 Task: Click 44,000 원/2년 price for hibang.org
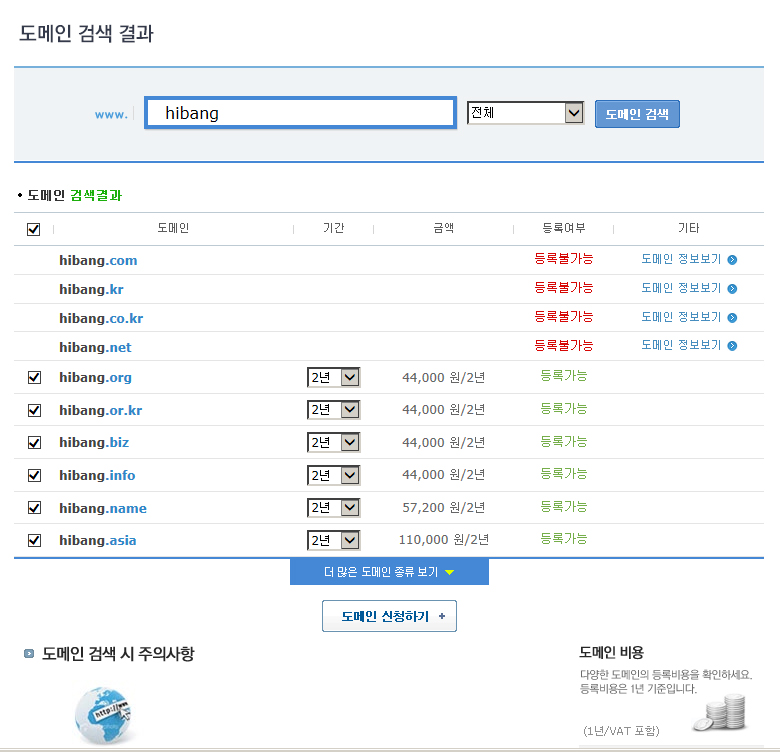(443, 377)
